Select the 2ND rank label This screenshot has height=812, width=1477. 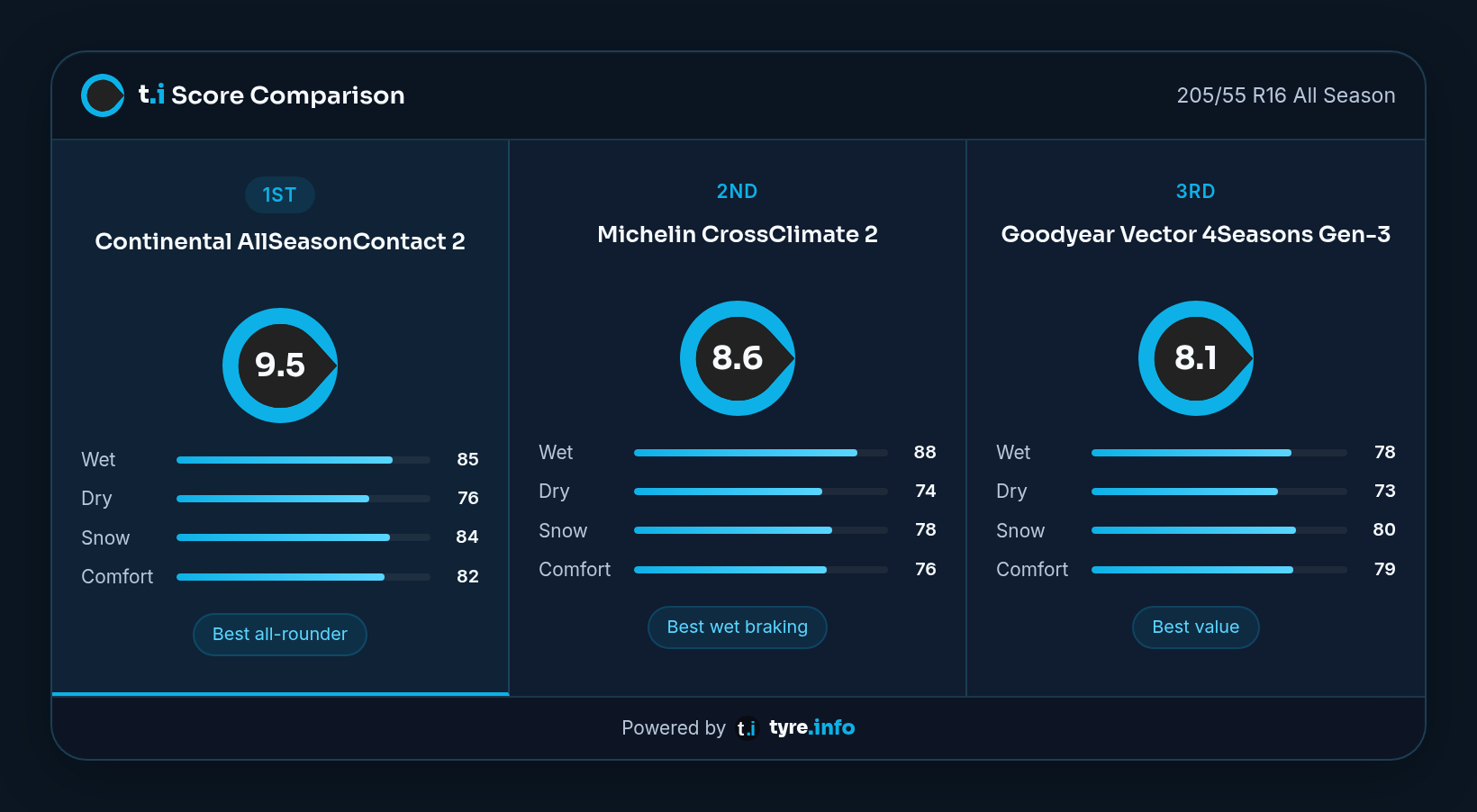tap(738, 192)
